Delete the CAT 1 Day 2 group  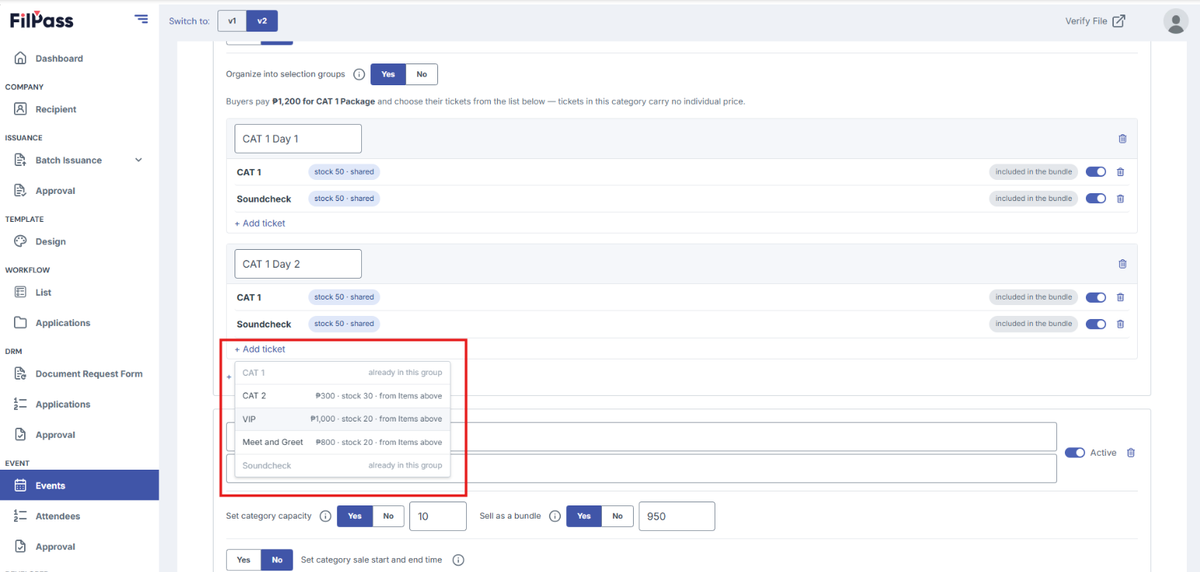pyautogui.click(x=1122, y=264)
